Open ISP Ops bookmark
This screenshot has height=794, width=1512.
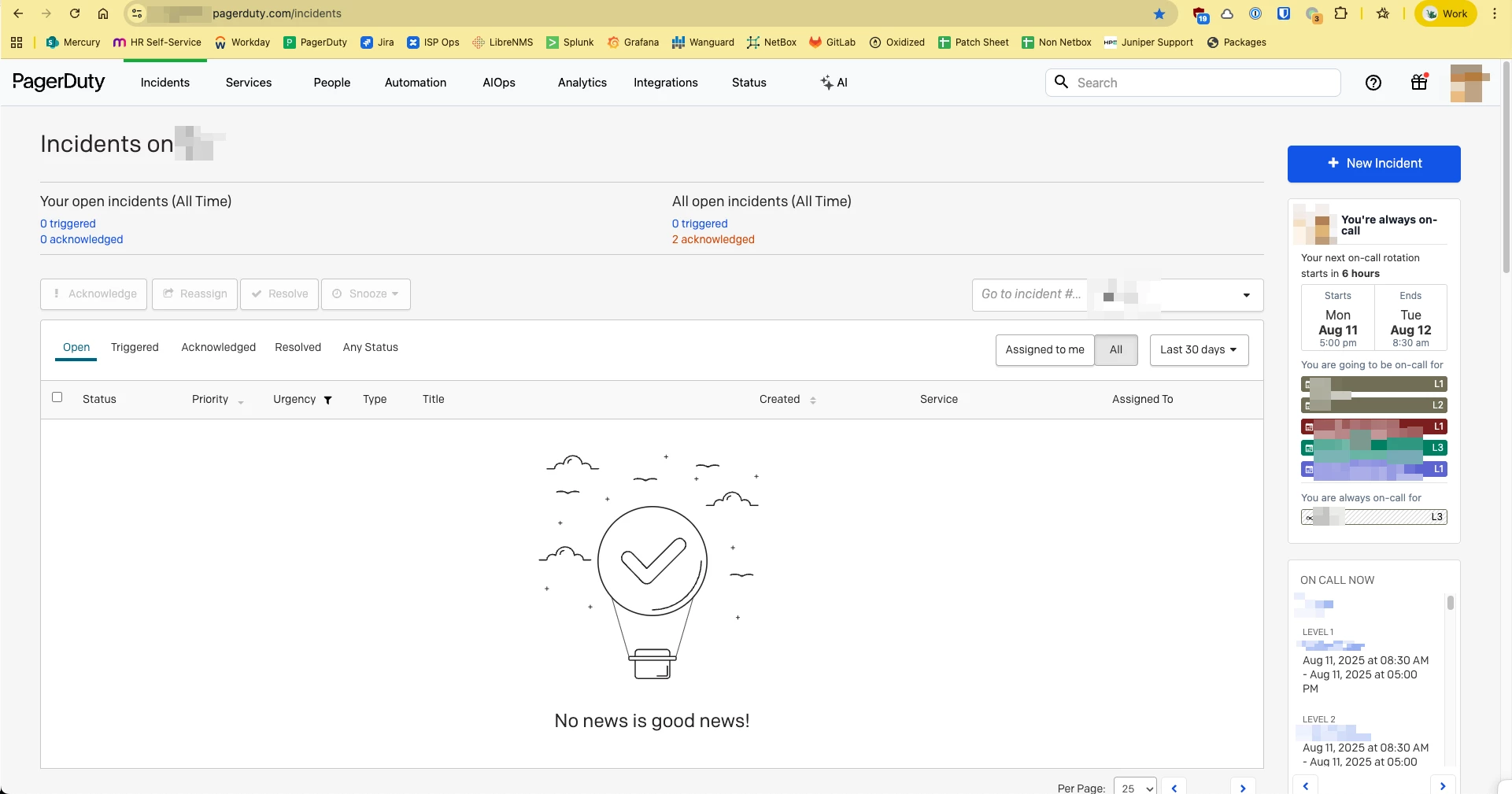[433, 42]
